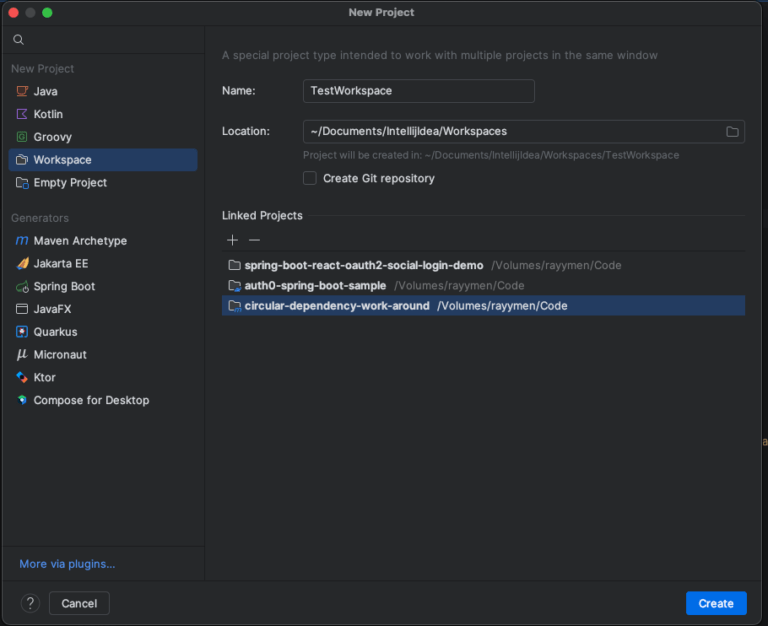The width and height of the screenshot is (768, 626).
Task: Choose the Groovy project icon
Action: tap(22, 137)
